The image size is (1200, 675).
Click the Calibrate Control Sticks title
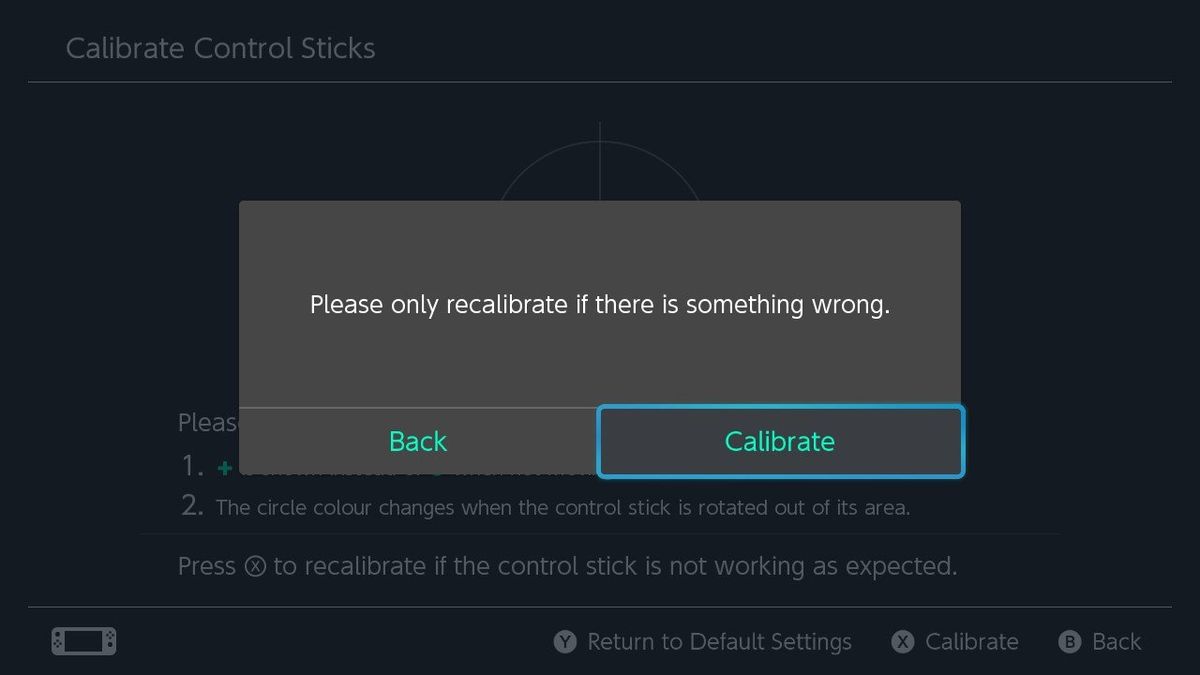221,47
